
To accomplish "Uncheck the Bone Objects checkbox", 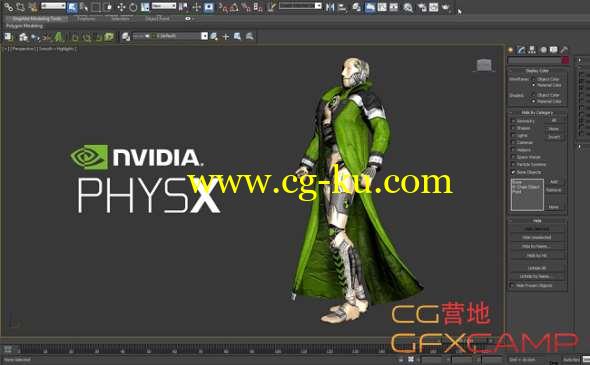I will (513, 172).
